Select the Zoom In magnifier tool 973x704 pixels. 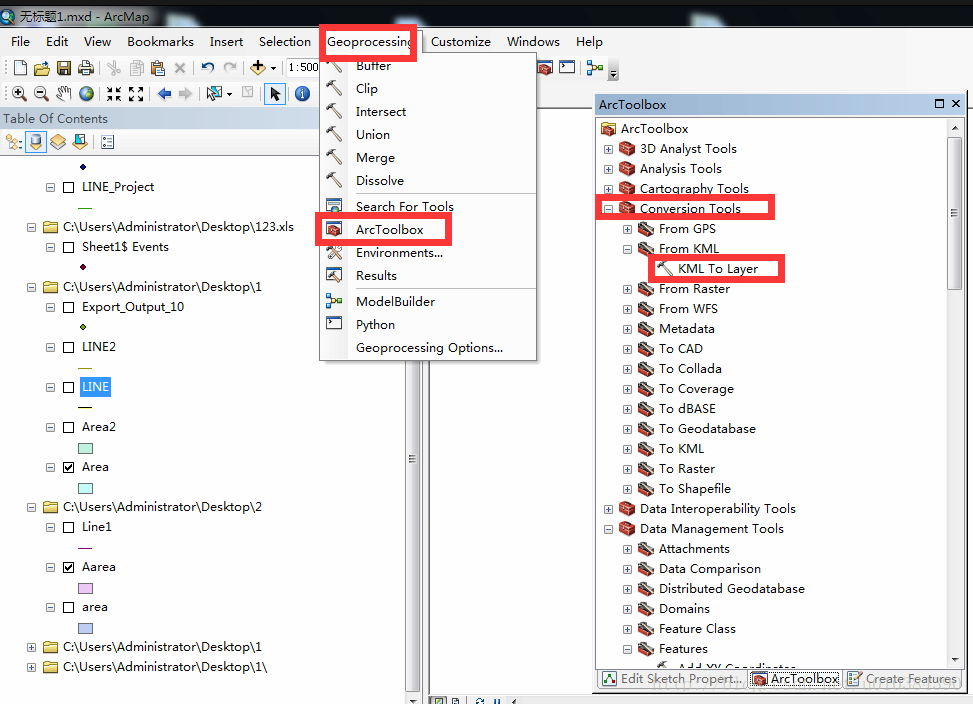(19, 94)
